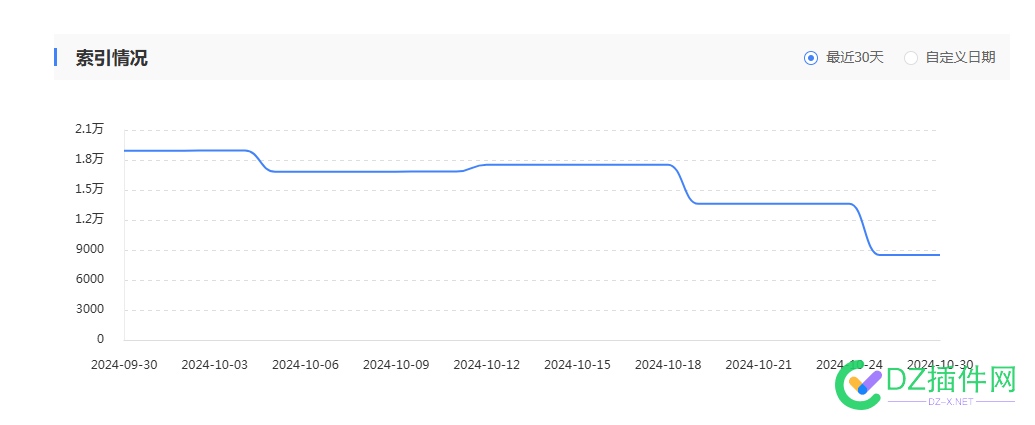Click the 2024-10-09 date label
The height and width of the screenshot is (425, 1035).
point(396,365)
